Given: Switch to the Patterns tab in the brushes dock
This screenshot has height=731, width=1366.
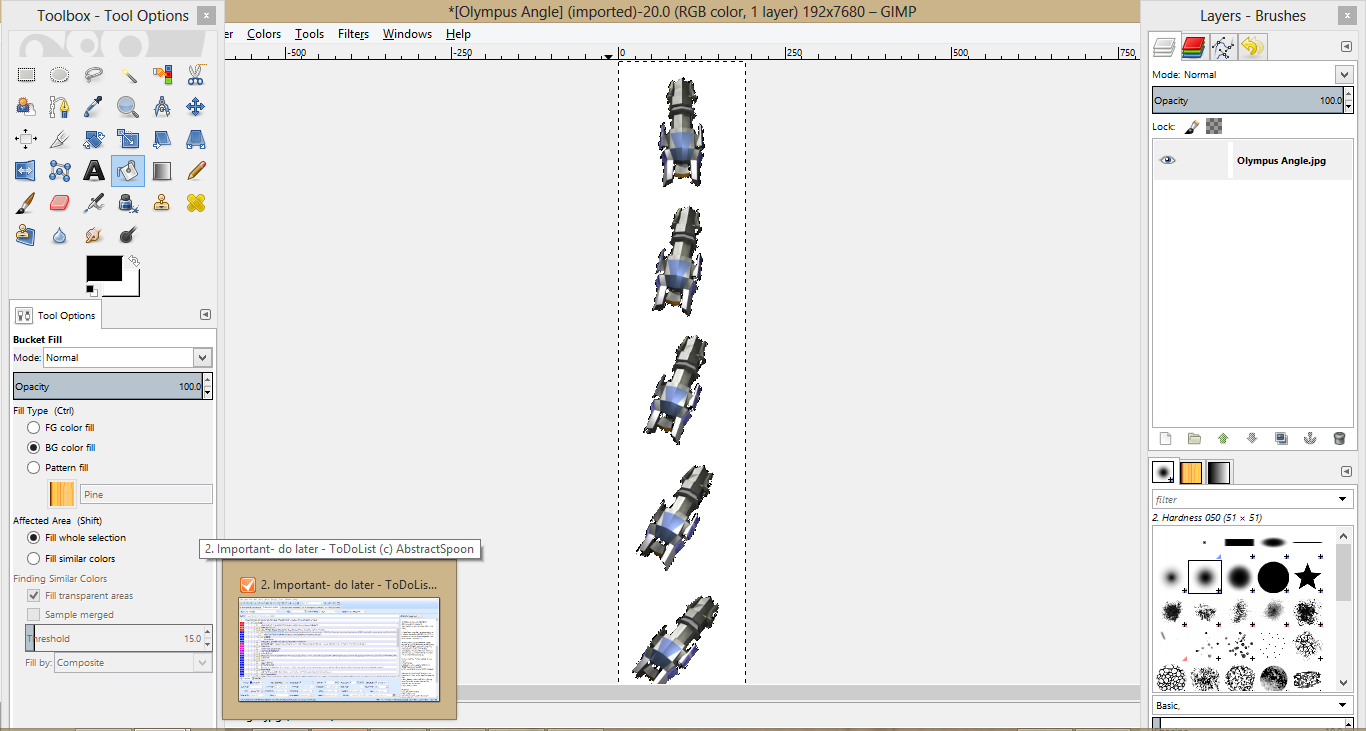Looking at the screenshot, I should [x=1191, y=472].
